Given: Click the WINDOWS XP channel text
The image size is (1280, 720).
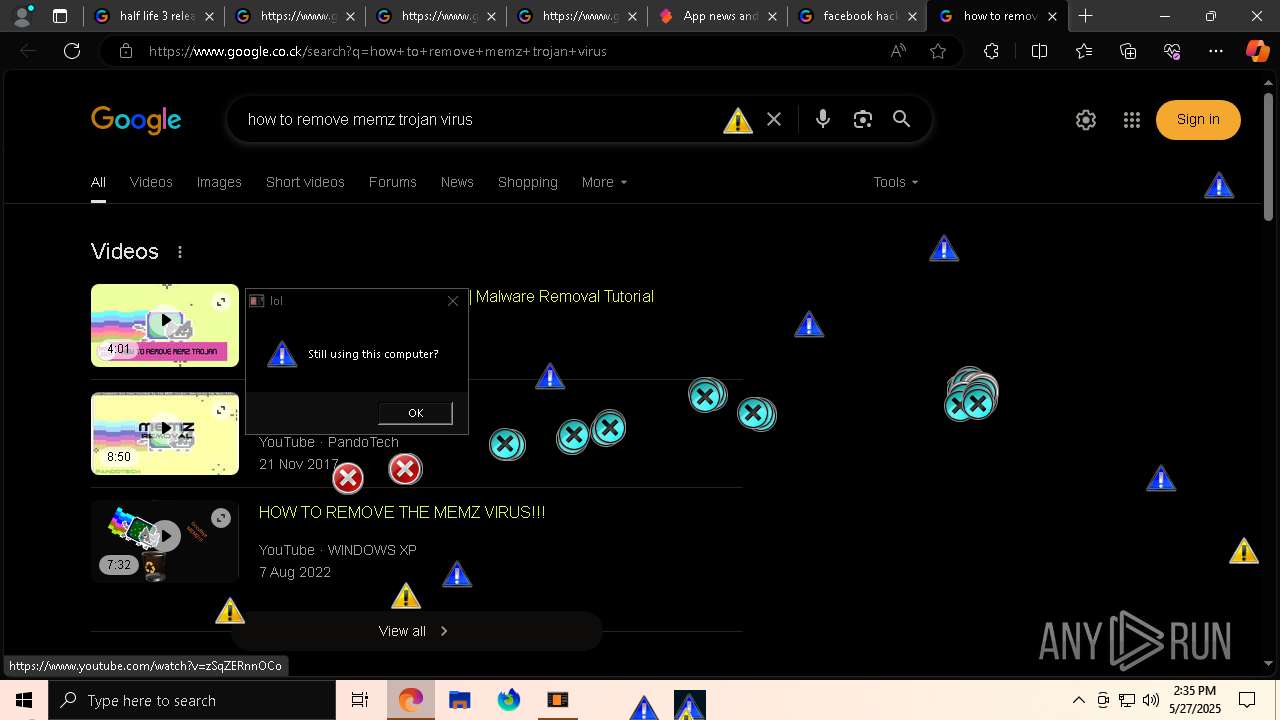Looking at the screenshot, I should click(x=372, y=550).
